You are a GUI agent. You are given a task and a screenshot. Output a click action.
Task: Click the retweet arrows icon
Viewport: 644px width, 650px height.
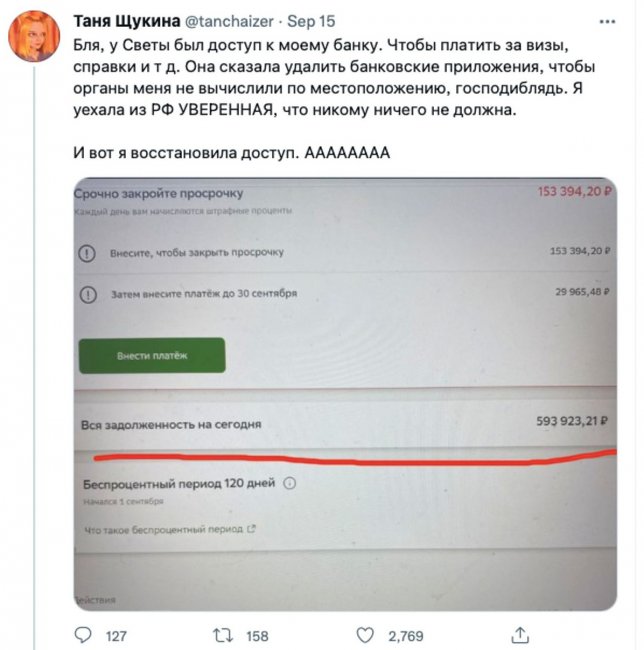tap(223, 635)
